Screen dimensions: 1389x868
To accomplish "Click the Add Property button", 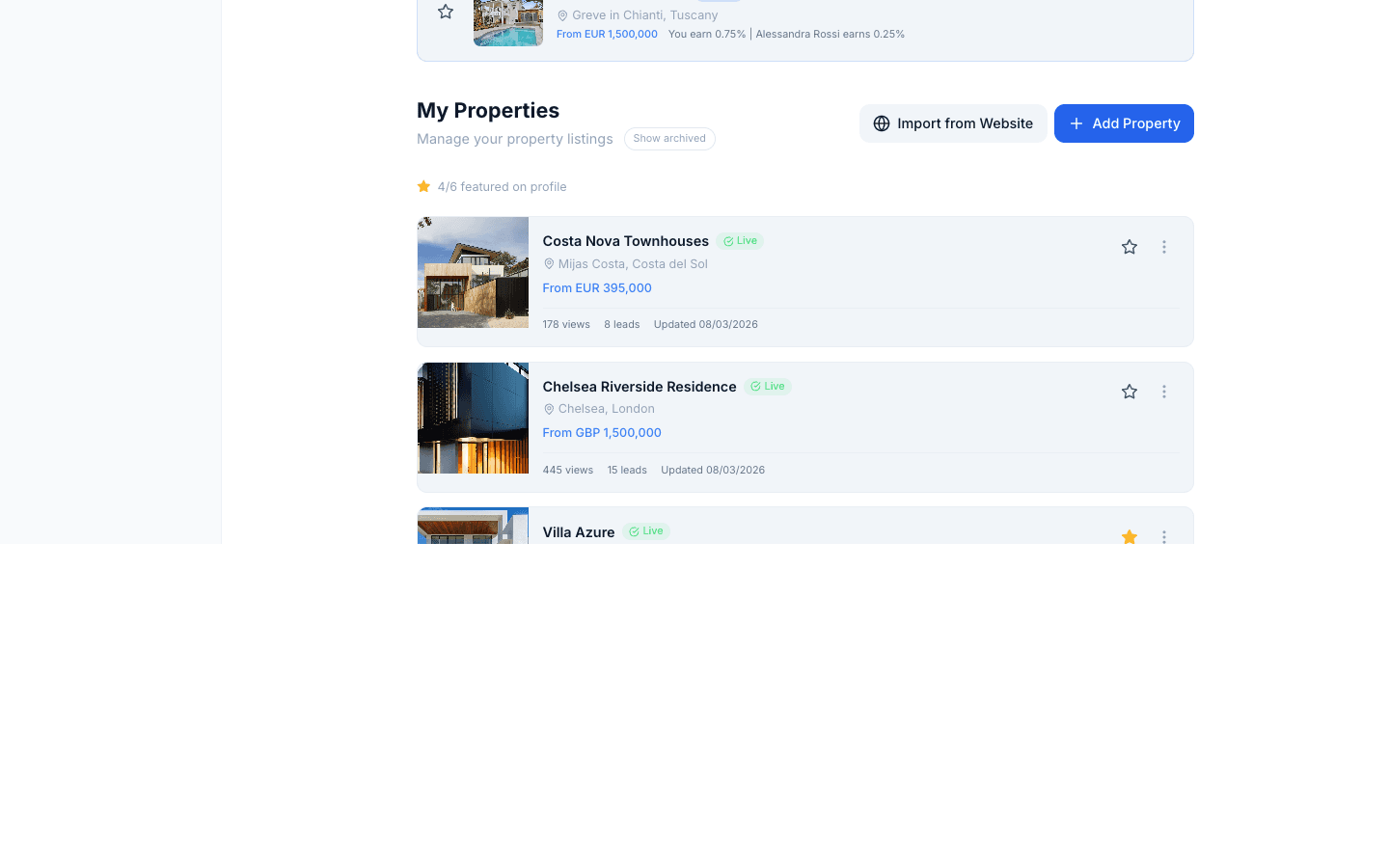I will [1124, 123].
